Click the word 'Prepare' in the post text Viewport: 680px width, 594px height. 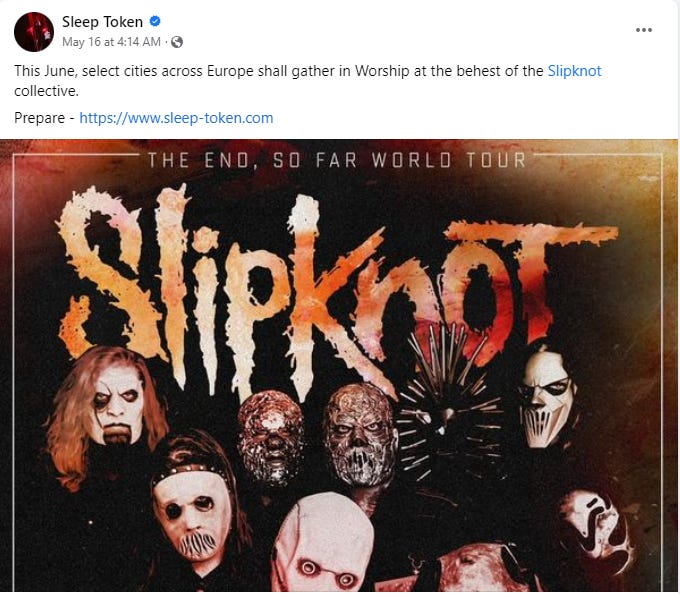coord(39,118)
